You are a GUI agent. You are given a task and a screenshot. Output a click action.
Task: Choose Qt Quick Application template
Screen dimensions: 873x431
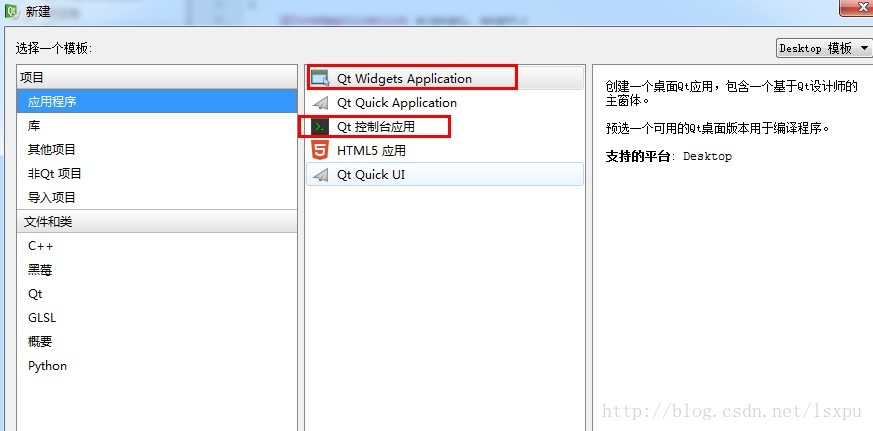click(x=445, y=103)
